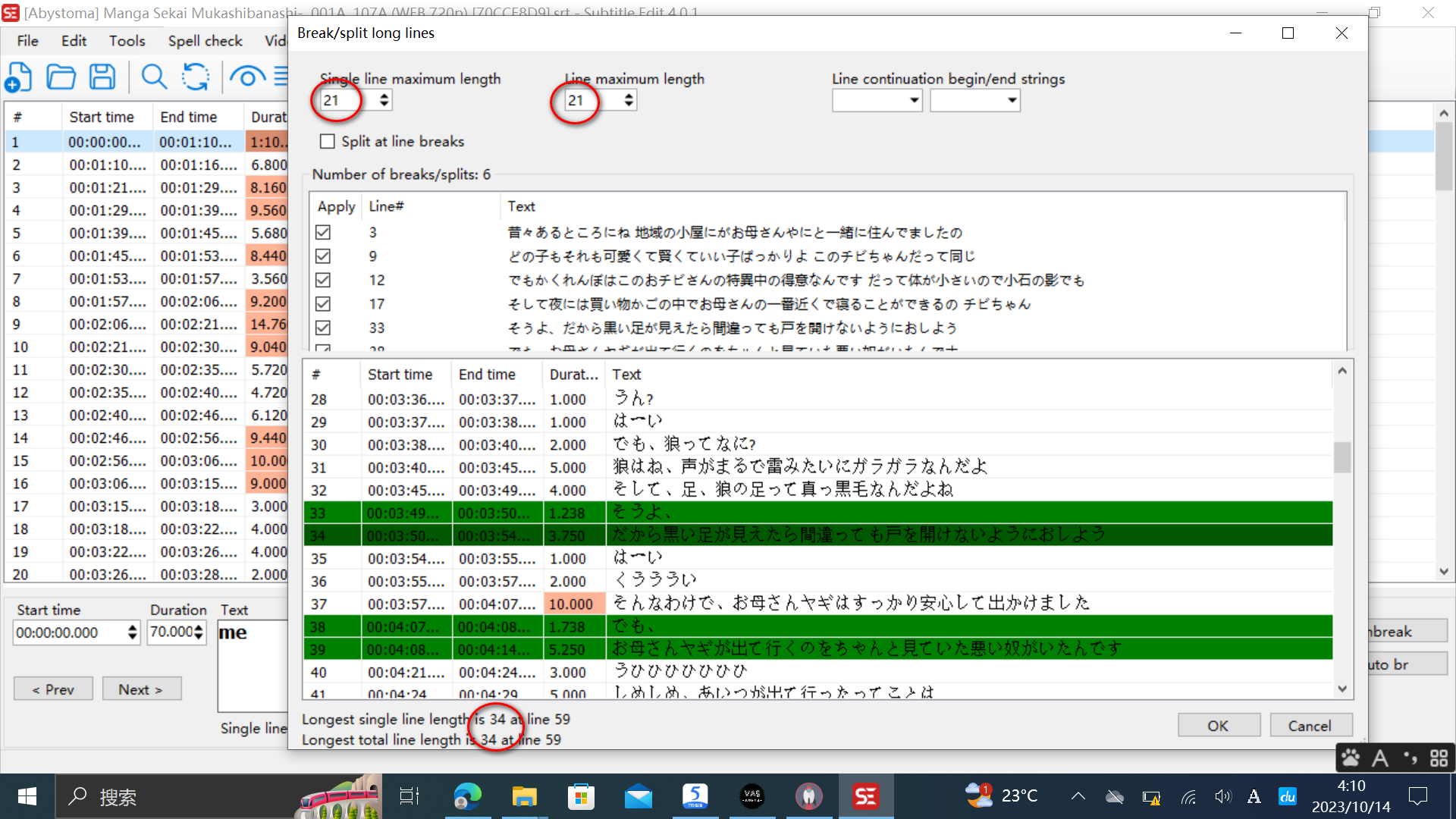Screen dimensions: 1456x819
Task: Open Visual sync with the eye icon
Action: tap(248, 77)
